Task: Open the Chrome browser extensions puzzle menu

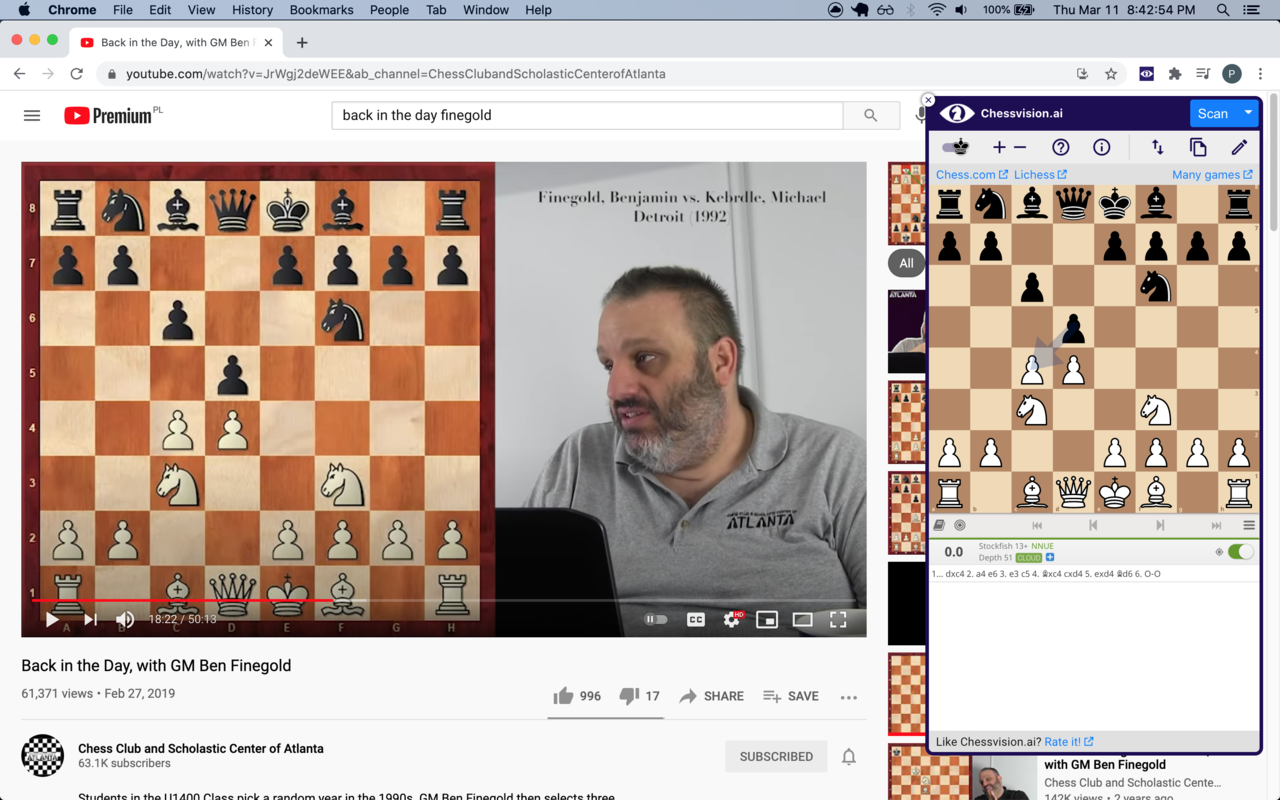Action: click(x=1175, y=73)
